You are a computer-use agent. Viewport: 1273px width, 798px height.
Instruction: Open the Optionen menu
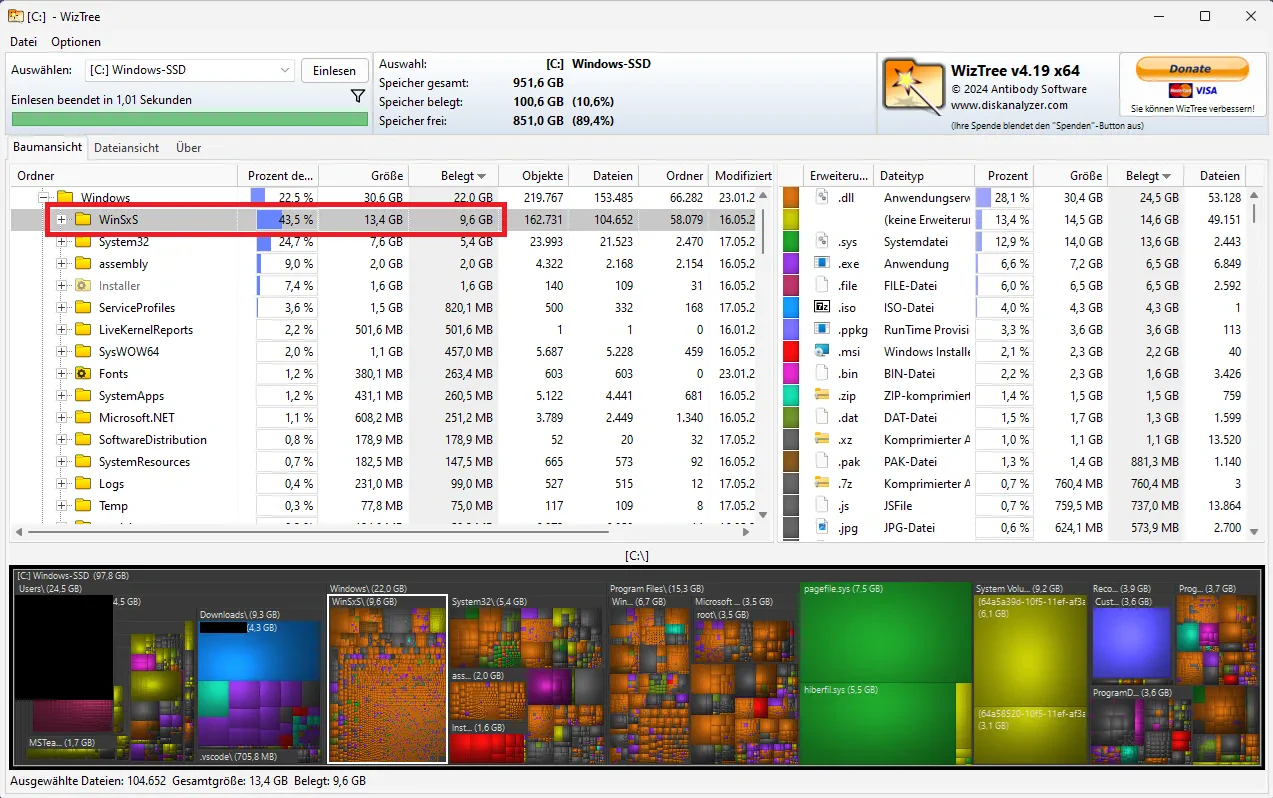click(76, 42)
